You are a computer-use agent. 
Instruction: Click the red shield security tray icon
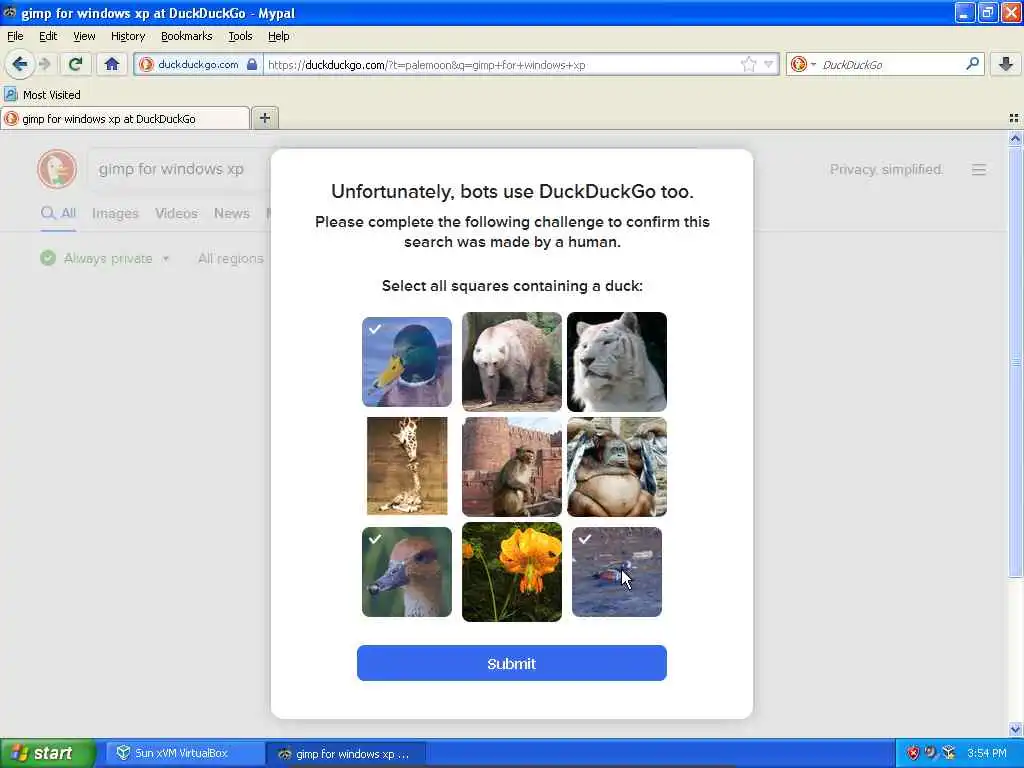click(x=913, y=753)
